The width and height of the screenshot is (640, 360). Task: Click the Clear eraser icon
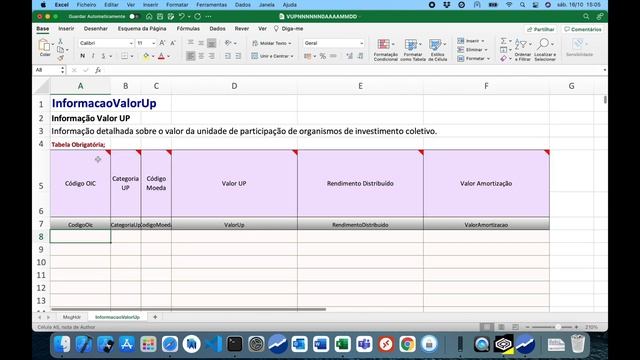pos(504,58)
